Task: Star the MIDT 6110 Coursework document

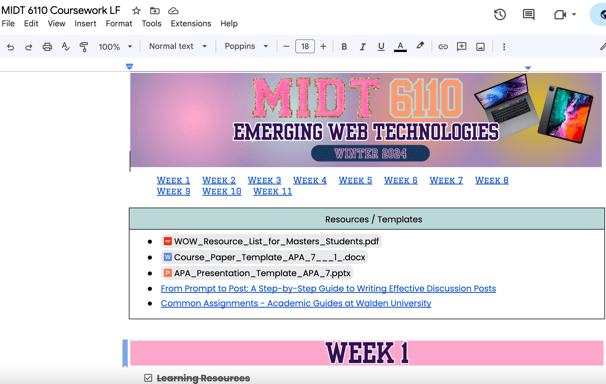Action: 136,11
